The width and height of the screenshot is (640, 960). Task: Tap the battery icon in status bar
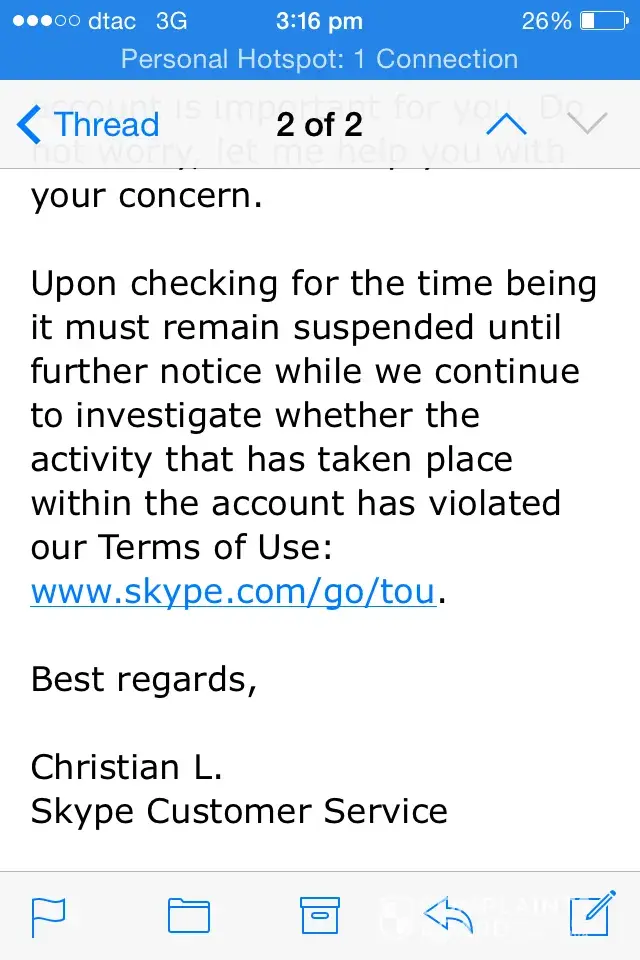(x=601, y=20)
